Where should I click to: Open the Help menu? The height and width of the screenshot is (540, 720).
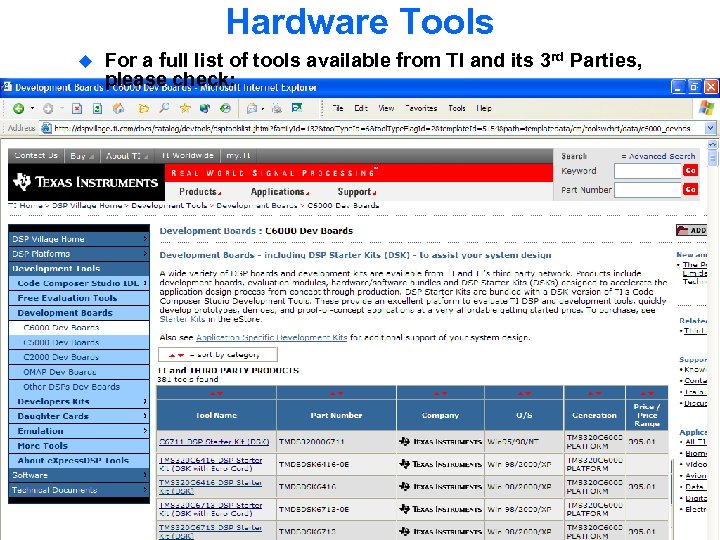[x=484, y=108]
